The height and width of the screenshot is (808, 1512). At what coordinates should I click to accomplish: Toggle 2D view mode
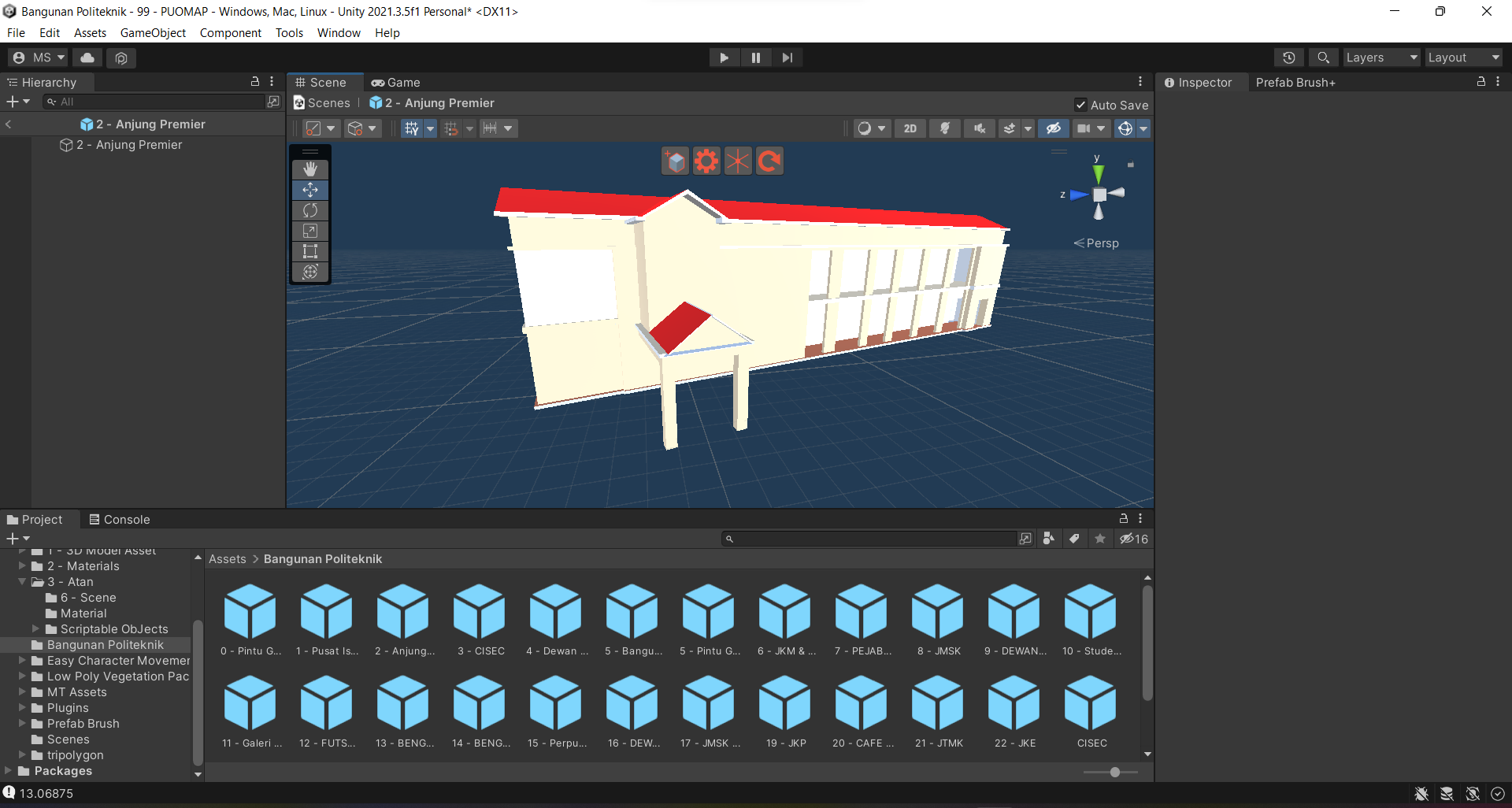910,128
